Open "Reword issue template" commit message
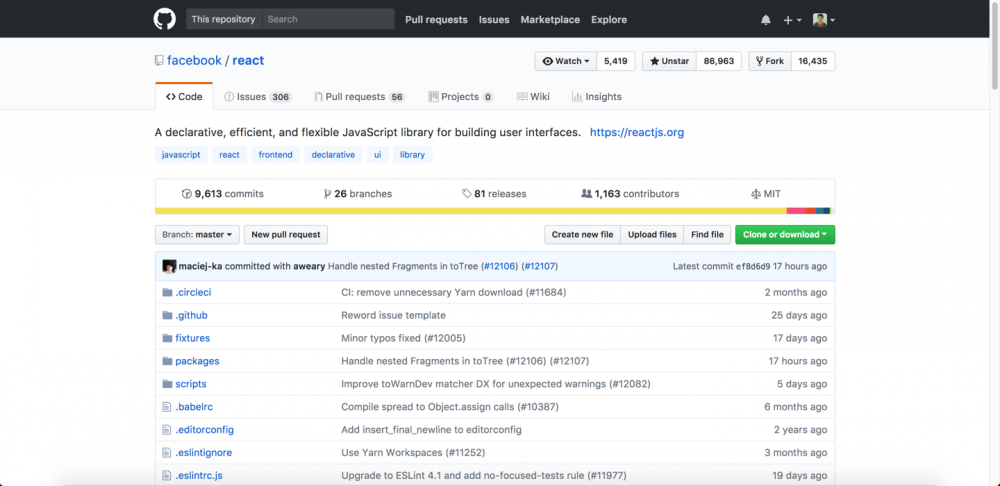The height and width of the screenshot is (486, 1000). click(x=393, y=315)
